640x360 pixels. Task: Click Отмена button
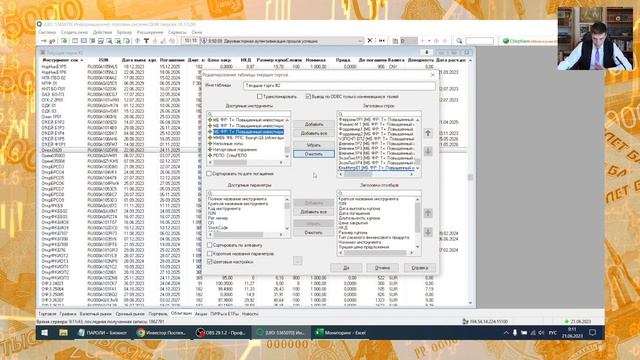[382, 268]
